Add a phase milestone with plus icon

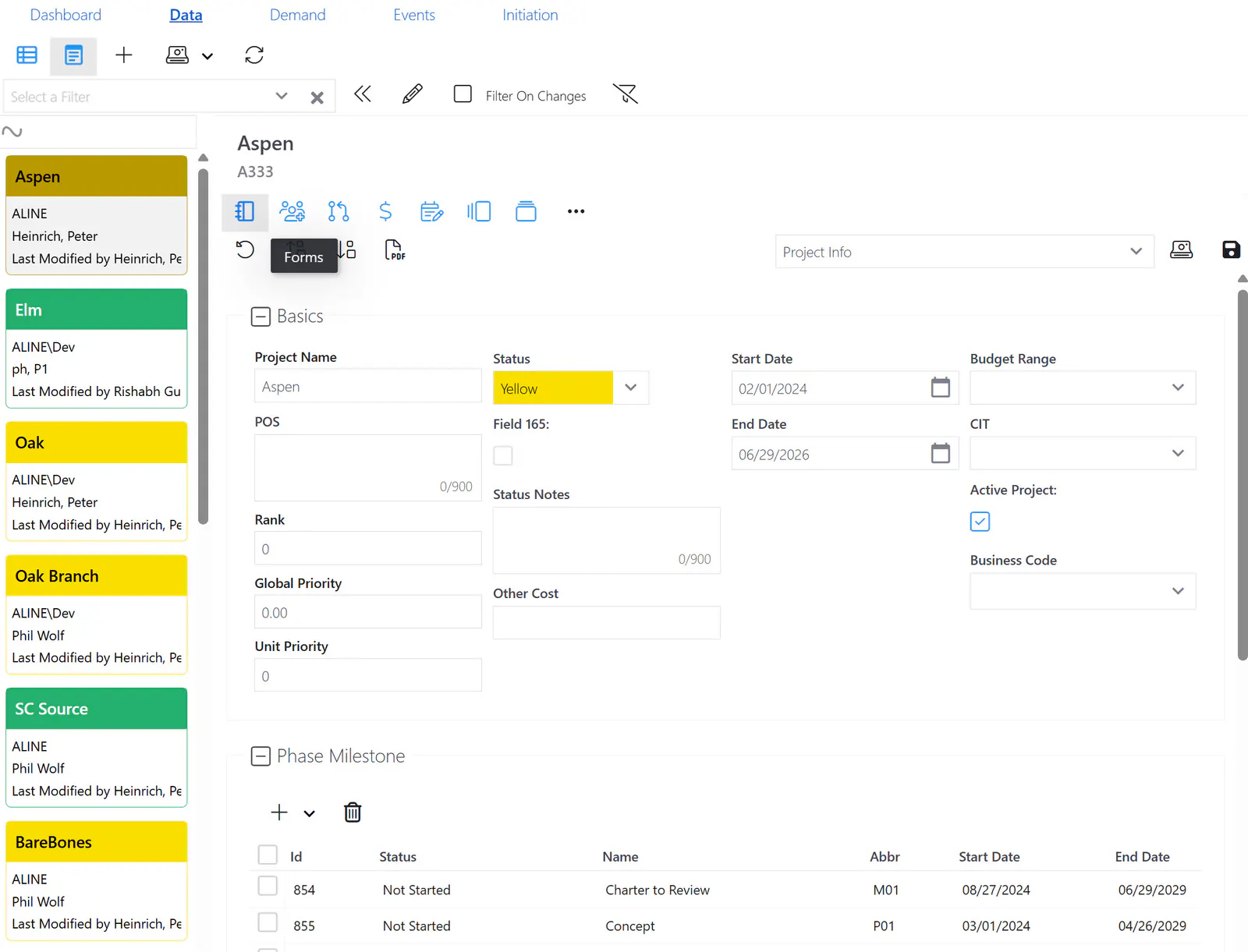(x=279, y=812)
